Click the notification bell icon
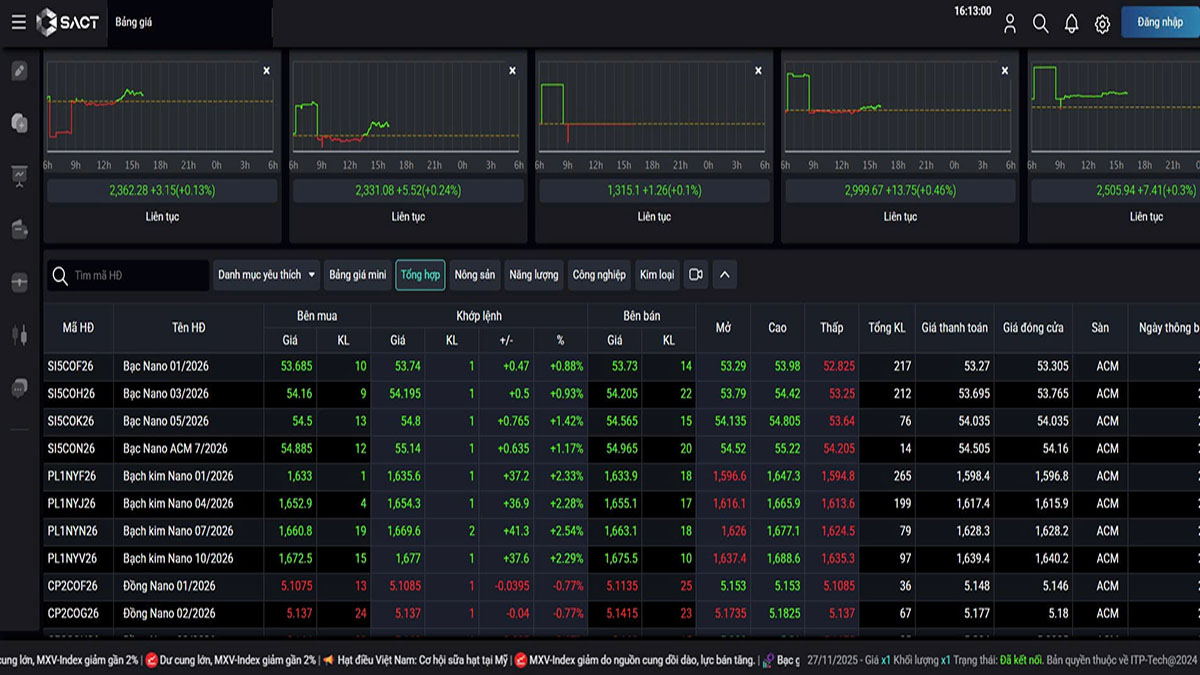This screenshot has height=675, width=1200. (x=1071, y=23)
